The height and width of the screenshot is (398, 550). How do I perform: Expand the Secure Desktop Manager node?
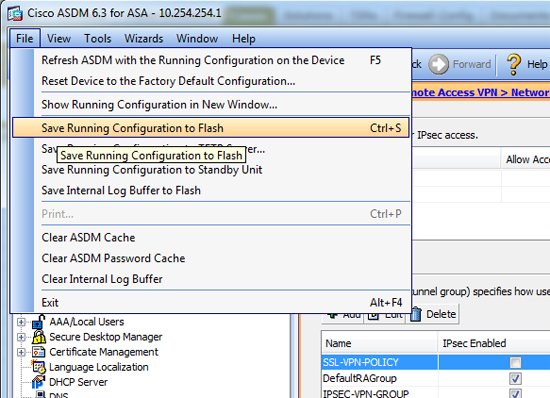(21, 337)
